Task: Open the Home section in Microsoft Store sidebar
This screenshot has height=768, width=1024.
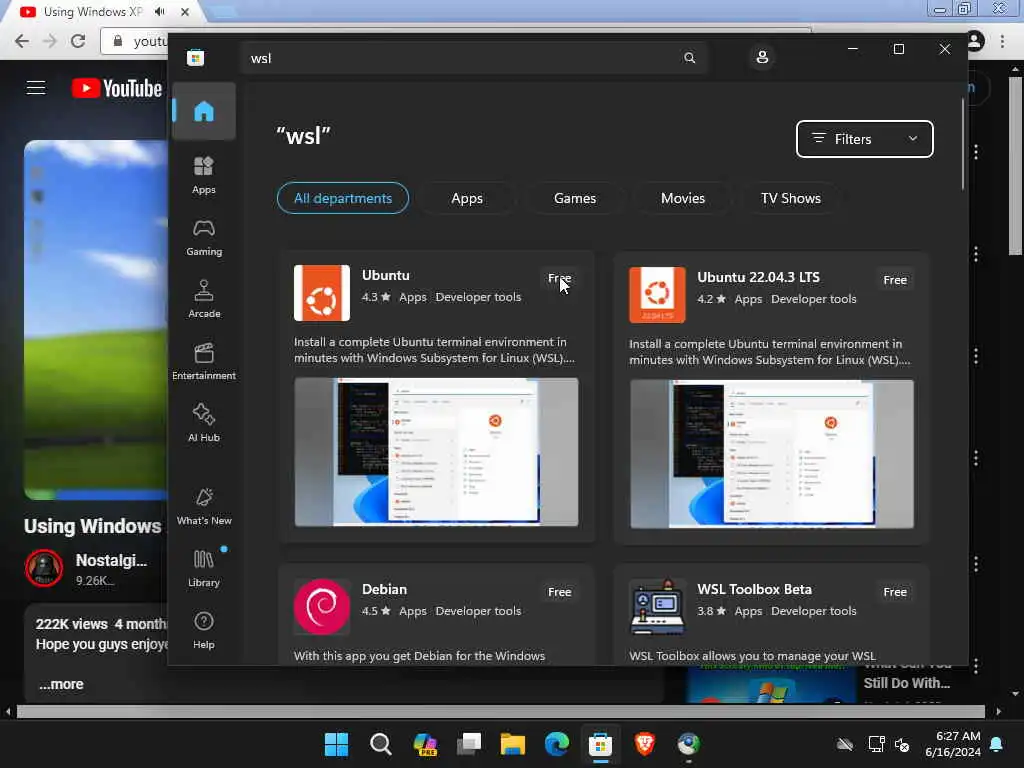Action: (204, 111)
